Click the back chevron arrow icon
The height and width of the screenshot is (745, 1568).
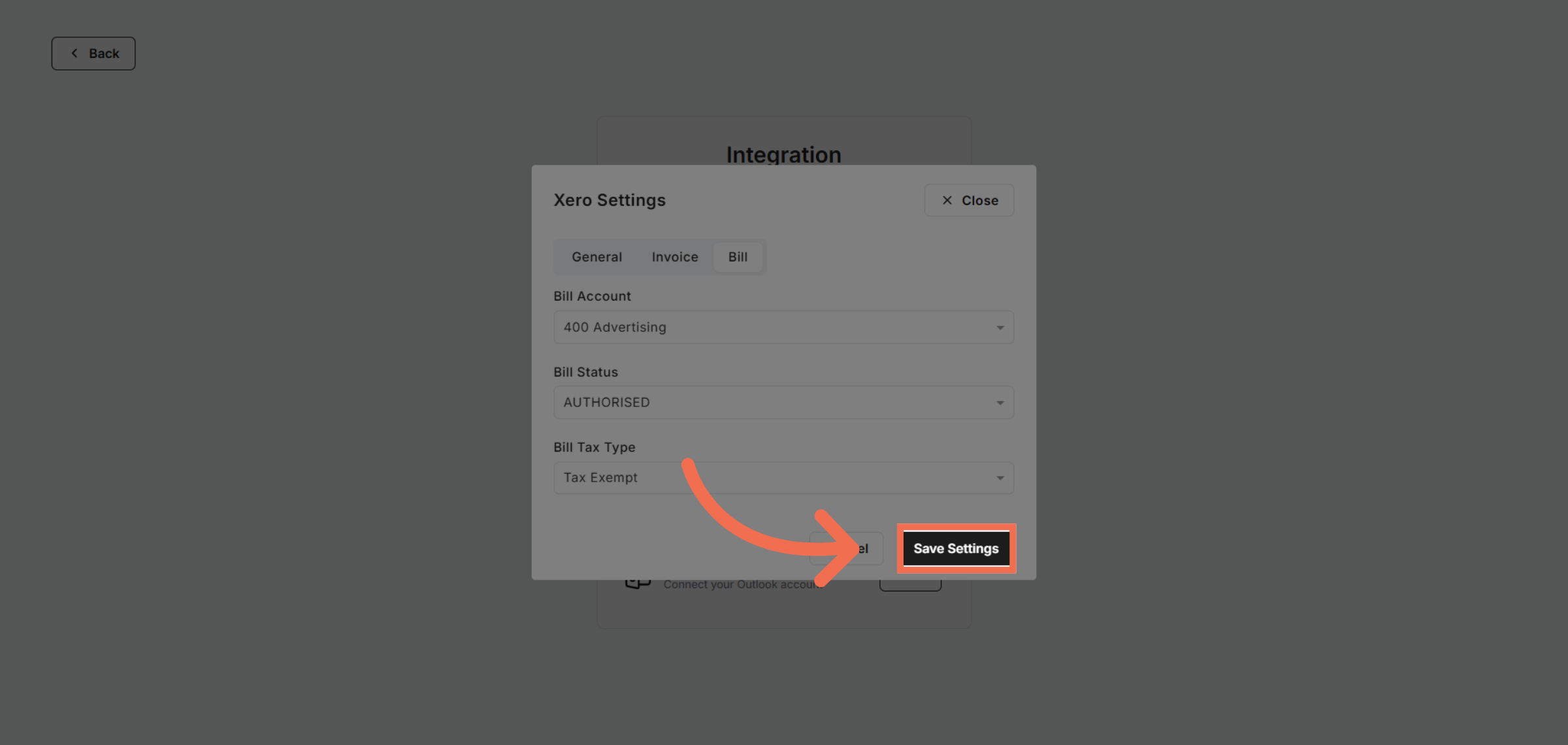[x=74, y=53]
